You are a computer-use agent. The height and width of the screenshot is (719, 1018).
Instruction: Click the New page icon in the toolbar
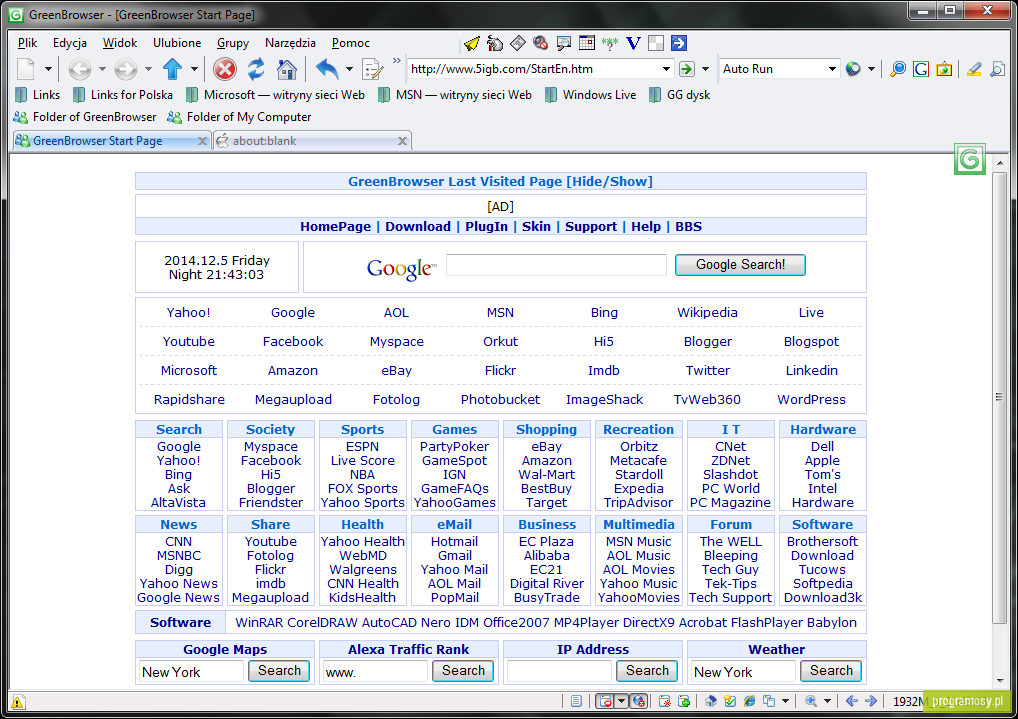point(26,68)
